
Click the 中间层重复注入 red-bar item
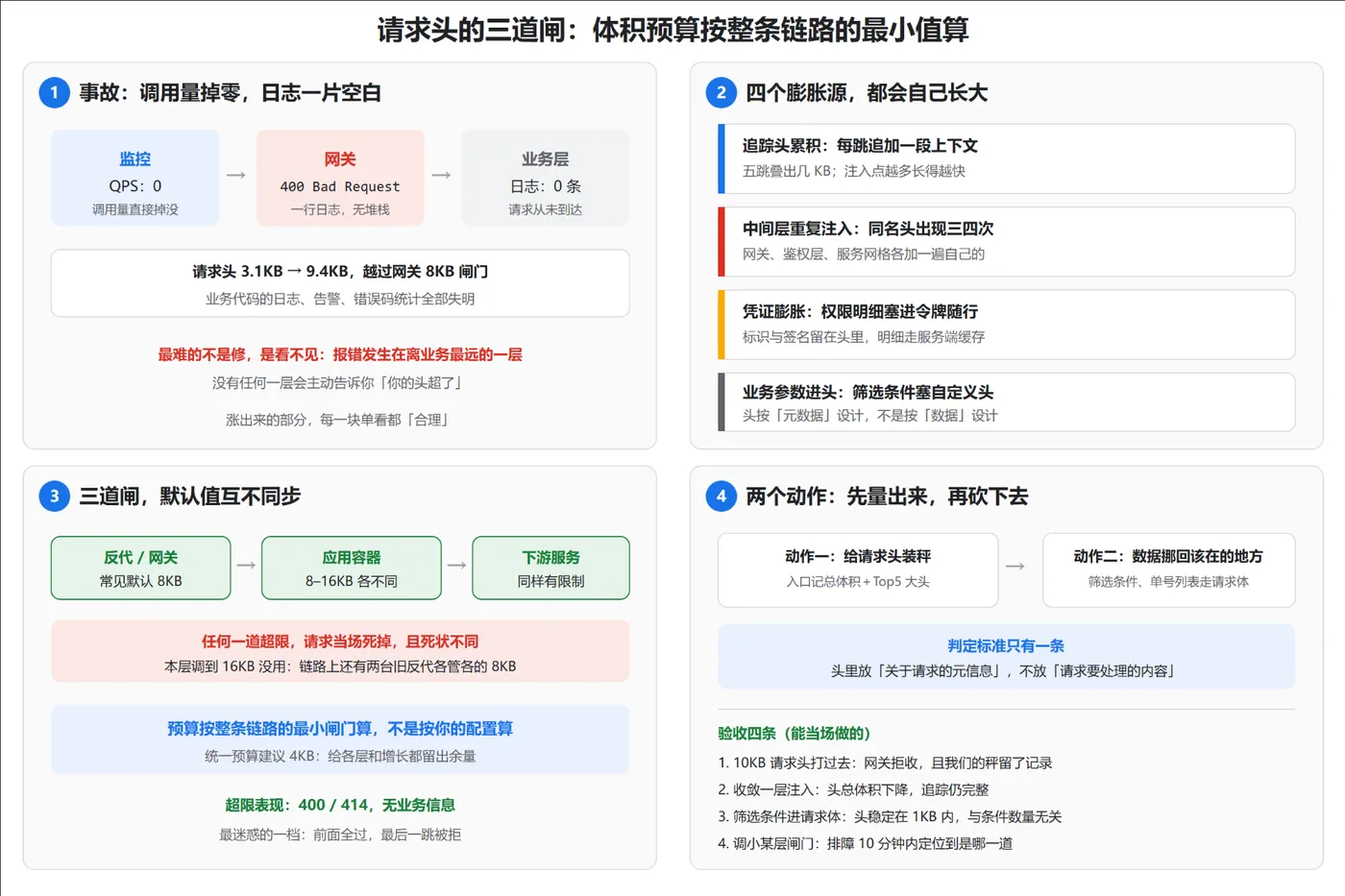pos(1006,242)
